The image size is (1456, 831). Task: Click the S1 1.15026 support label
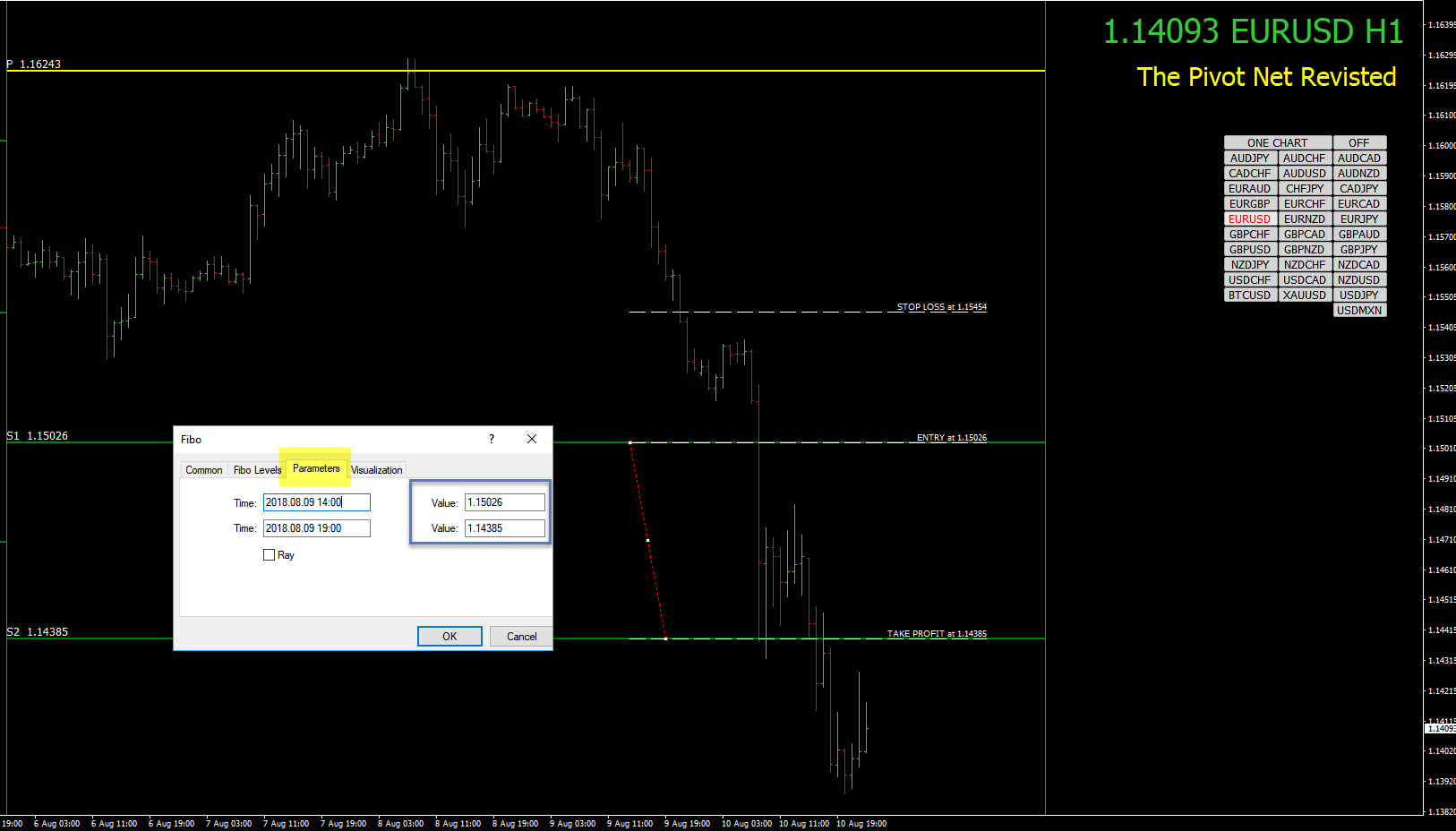click(37, 436)
